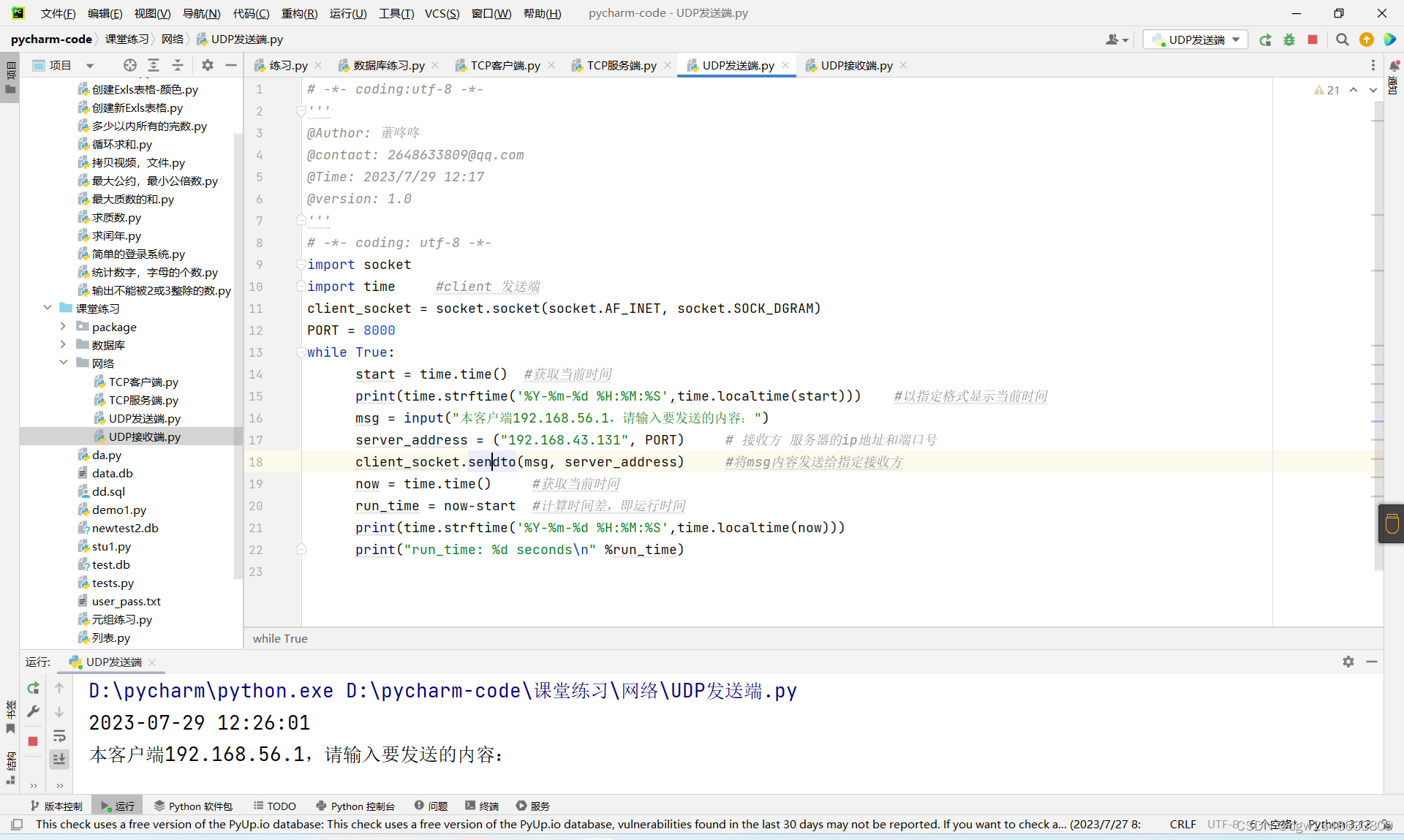Collapse all nodes in the Project panel

point(178,65)
